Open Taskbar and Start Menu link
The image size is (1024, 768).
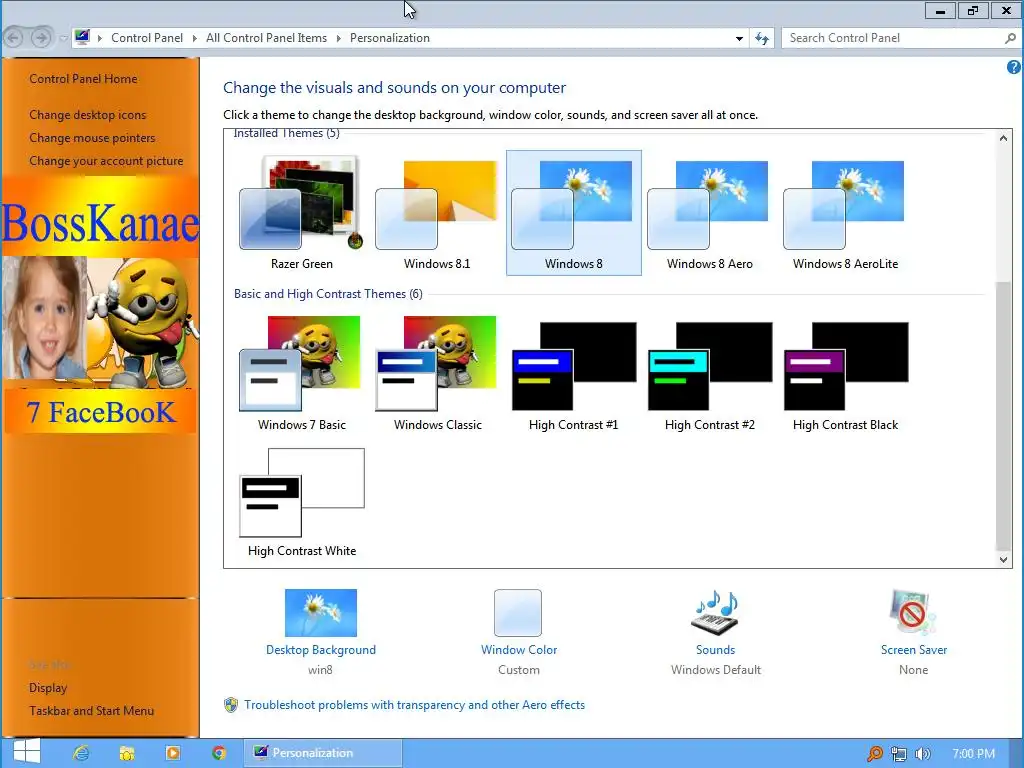tap(91, 711)
